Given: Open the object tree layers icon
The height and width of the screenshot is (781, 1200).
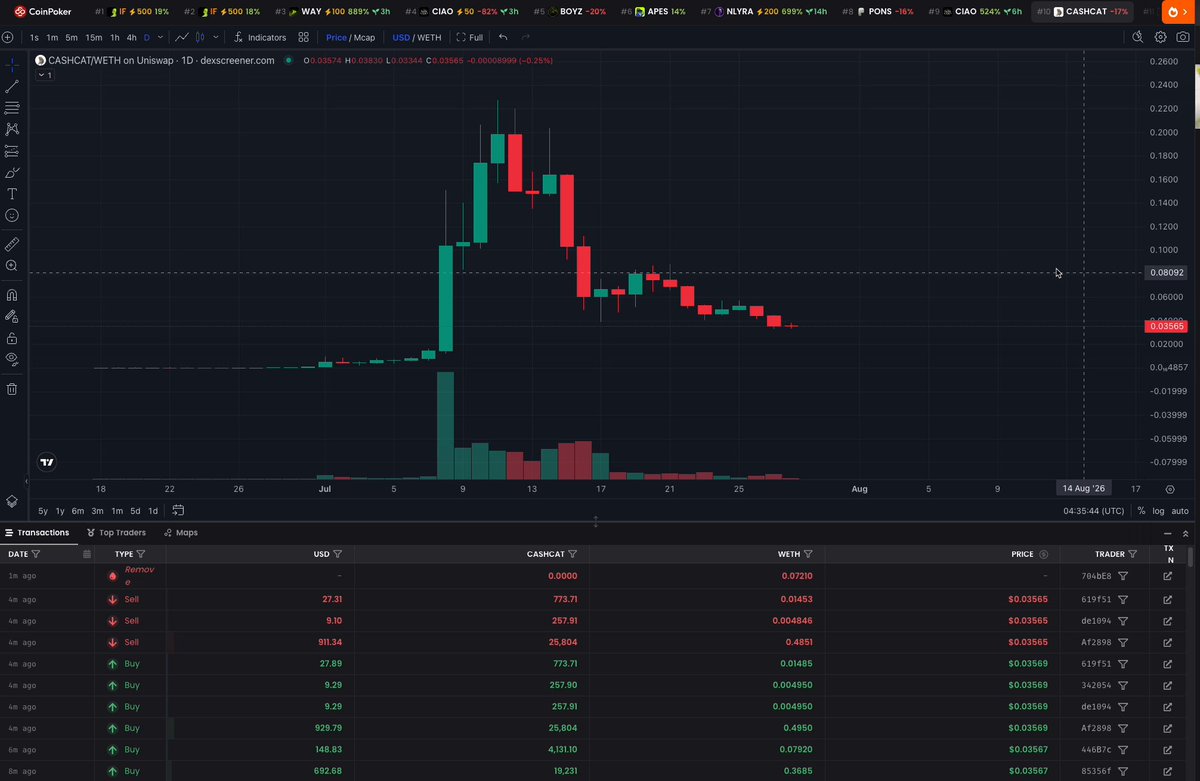Looking at the screenshot, I should click(12, 501).
